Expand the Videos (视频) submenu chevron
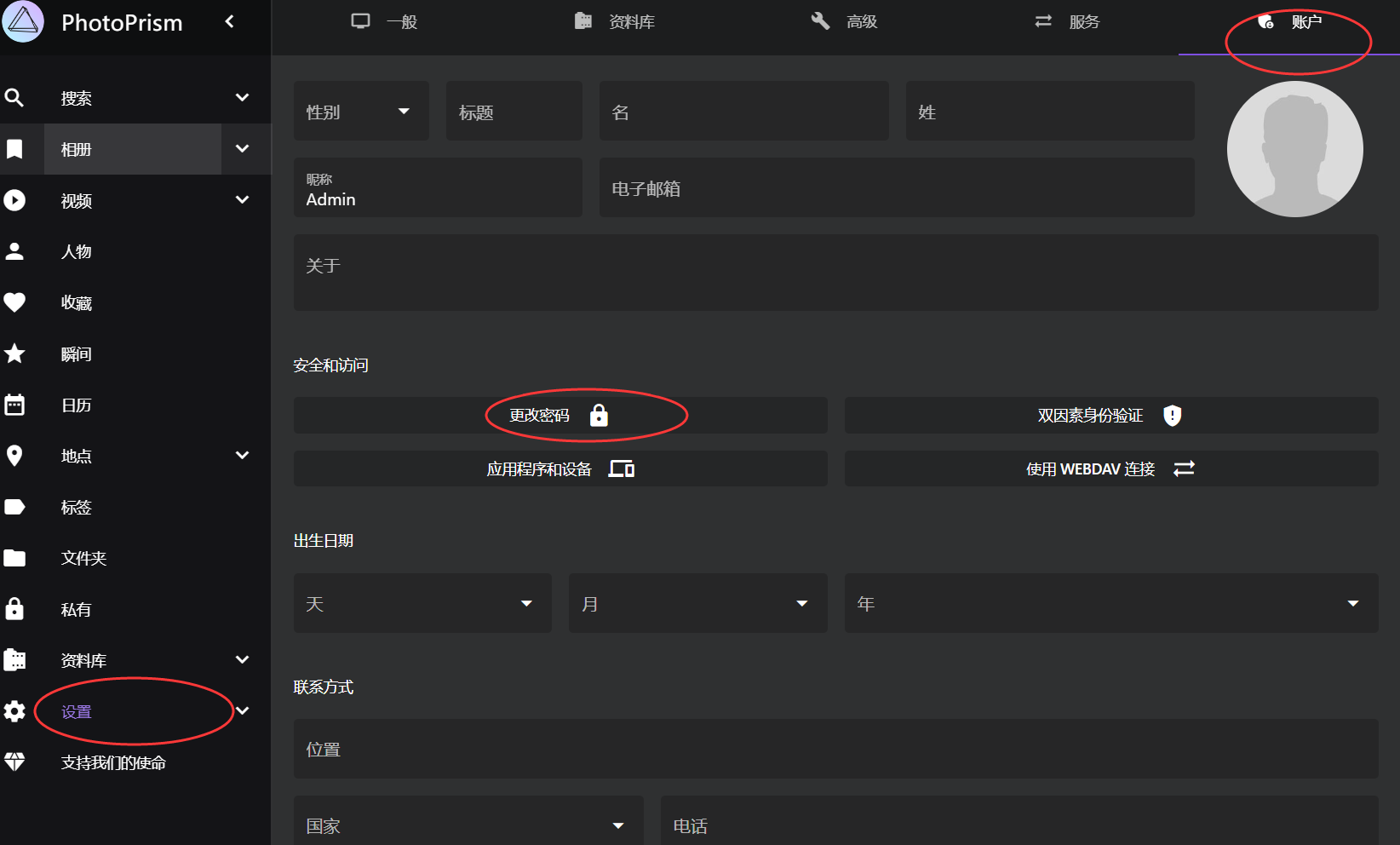Image resolution: width=1400 pixels, height=845 pixels. click(242, 200)
